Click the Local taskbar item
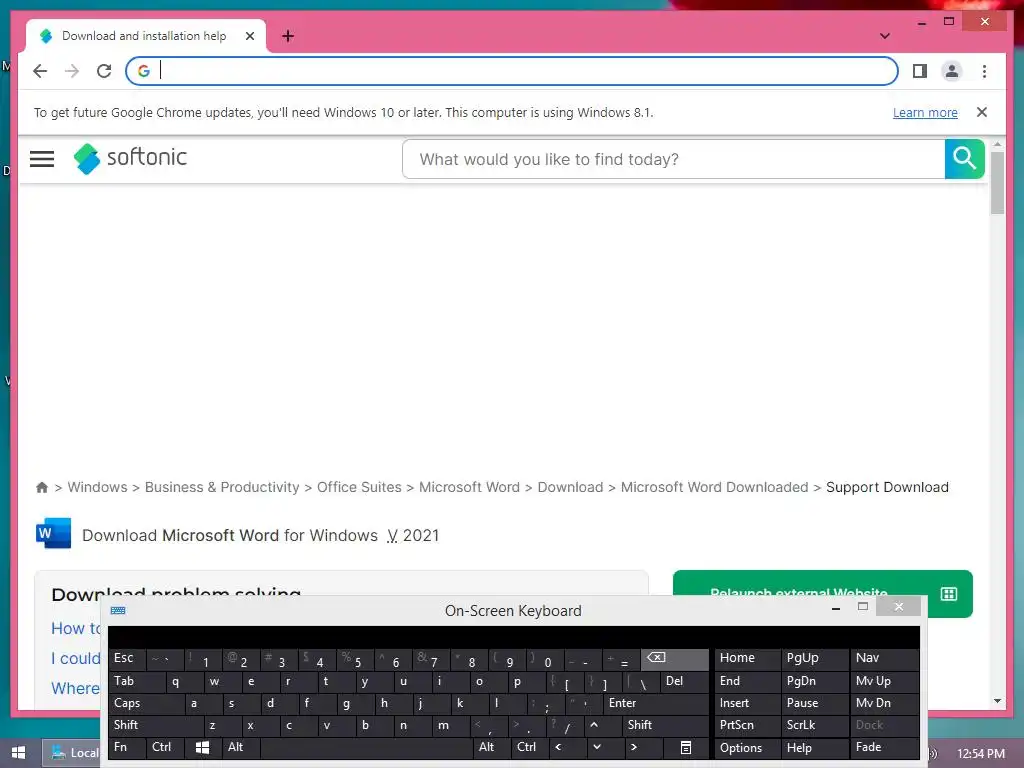1024x768 pixels. pos(72,753)
